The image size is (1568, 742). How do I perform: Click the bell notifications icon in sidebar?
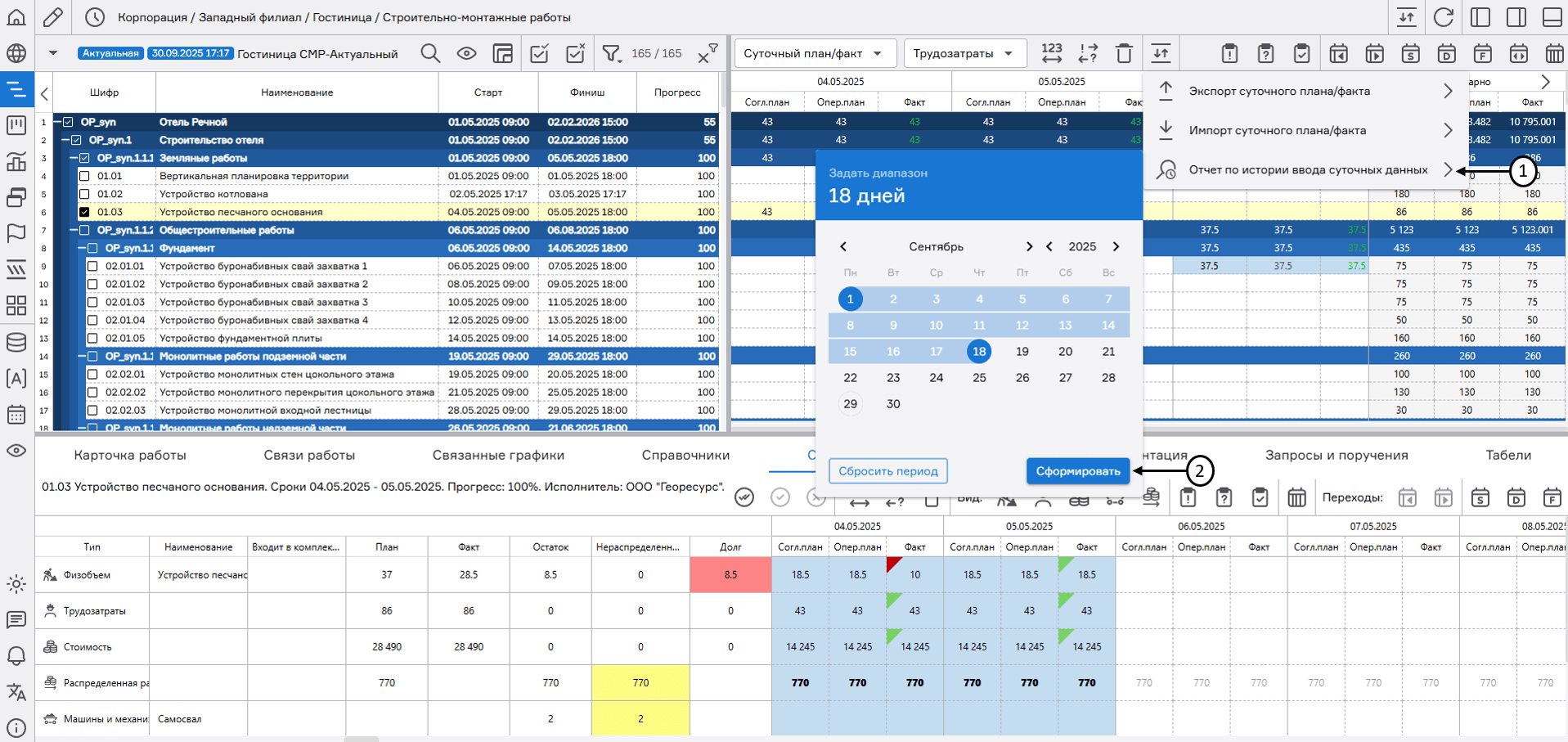(16, 655)
